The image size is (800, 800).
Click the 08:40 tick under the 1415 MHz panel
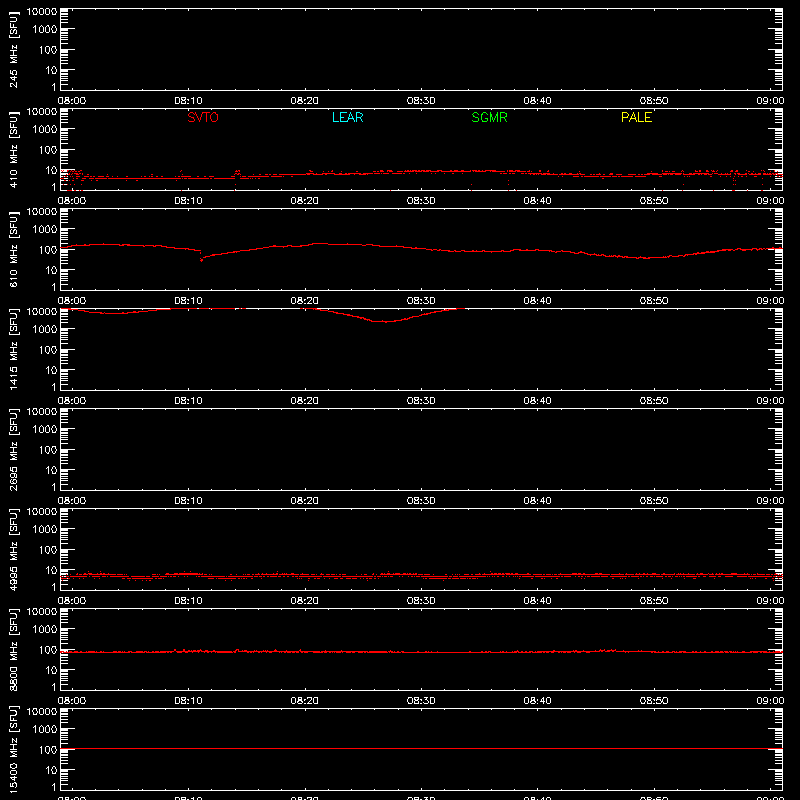pyautogui.click(x=537, y=401)
